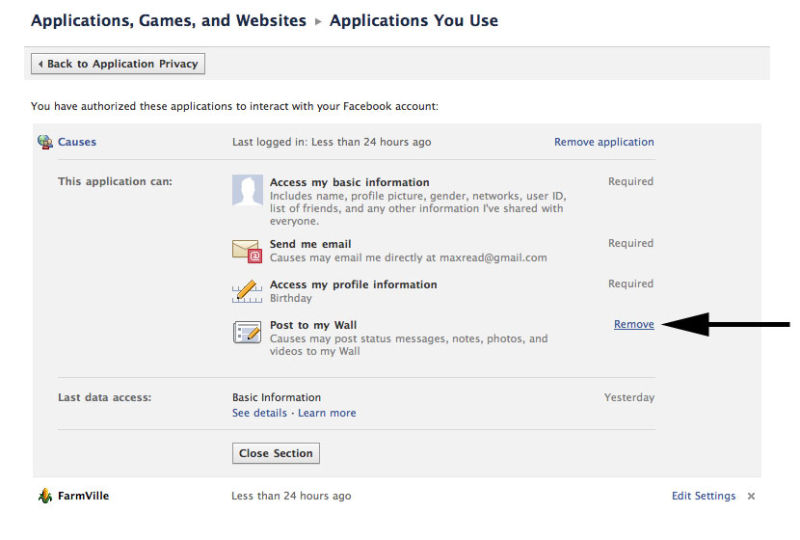Viewport: 800px width, 540px height.
Task: Click the FarmVille corn icon
Action: click(x=45, y=496)
